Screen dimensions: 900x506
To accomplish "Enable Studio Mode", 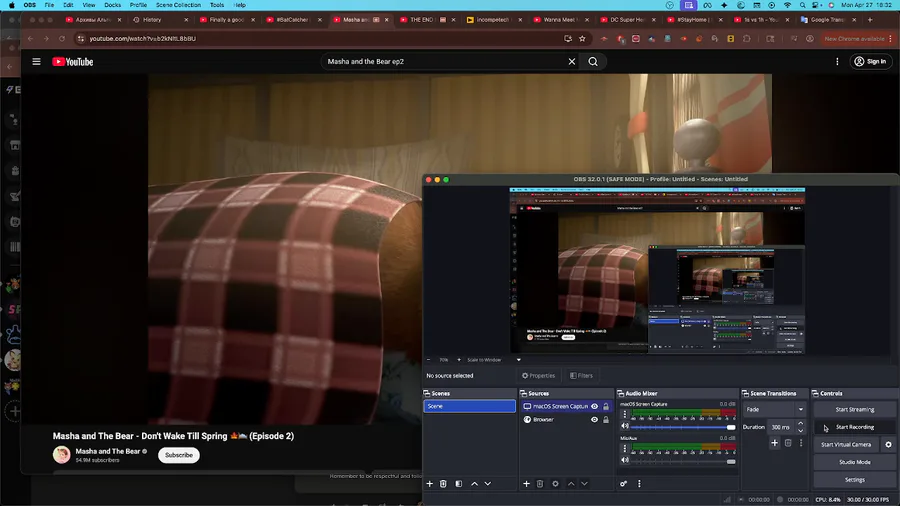I will [x=855, y=462].
